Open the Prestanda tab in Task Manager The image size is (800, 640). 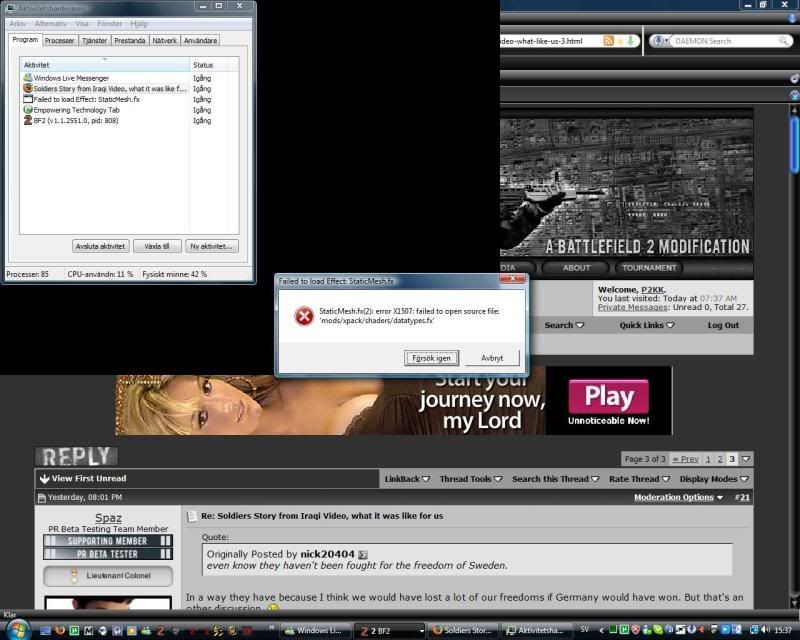[x=129, y=40]
